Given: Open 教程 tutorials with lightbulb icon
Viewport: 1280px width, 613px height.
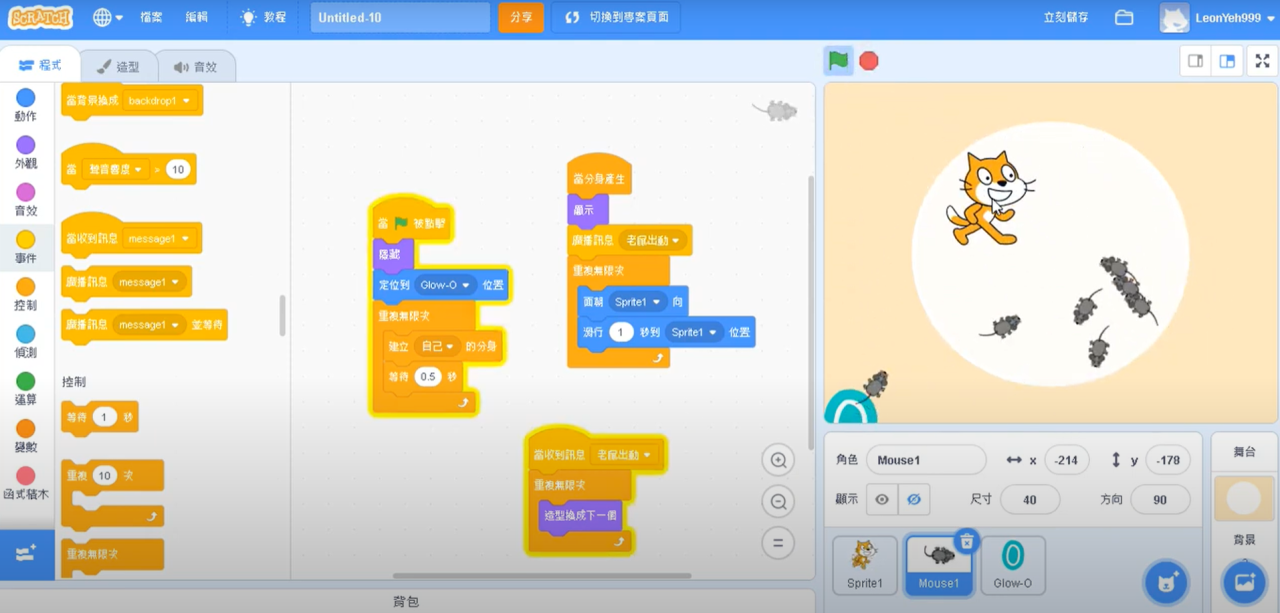Looking at the screenshot, I should pos(263,17).
